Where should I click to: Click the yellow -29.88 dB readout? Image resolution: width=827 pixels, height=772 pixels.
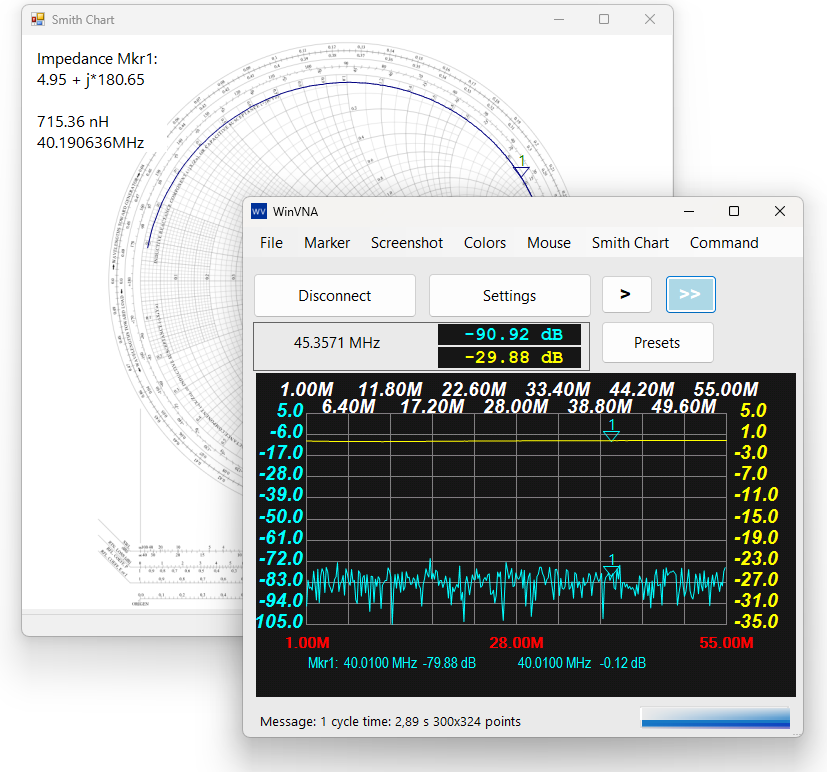pos(510,354)
